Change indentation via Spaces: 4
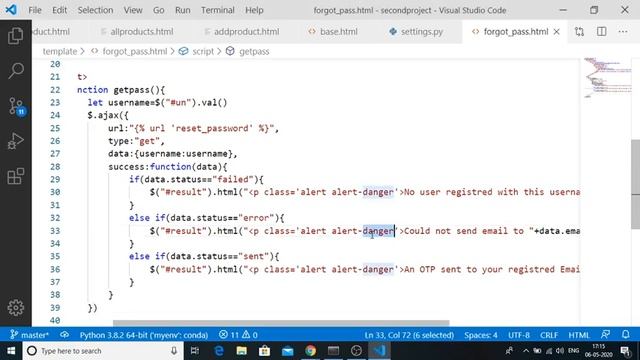 click(480, 335)
